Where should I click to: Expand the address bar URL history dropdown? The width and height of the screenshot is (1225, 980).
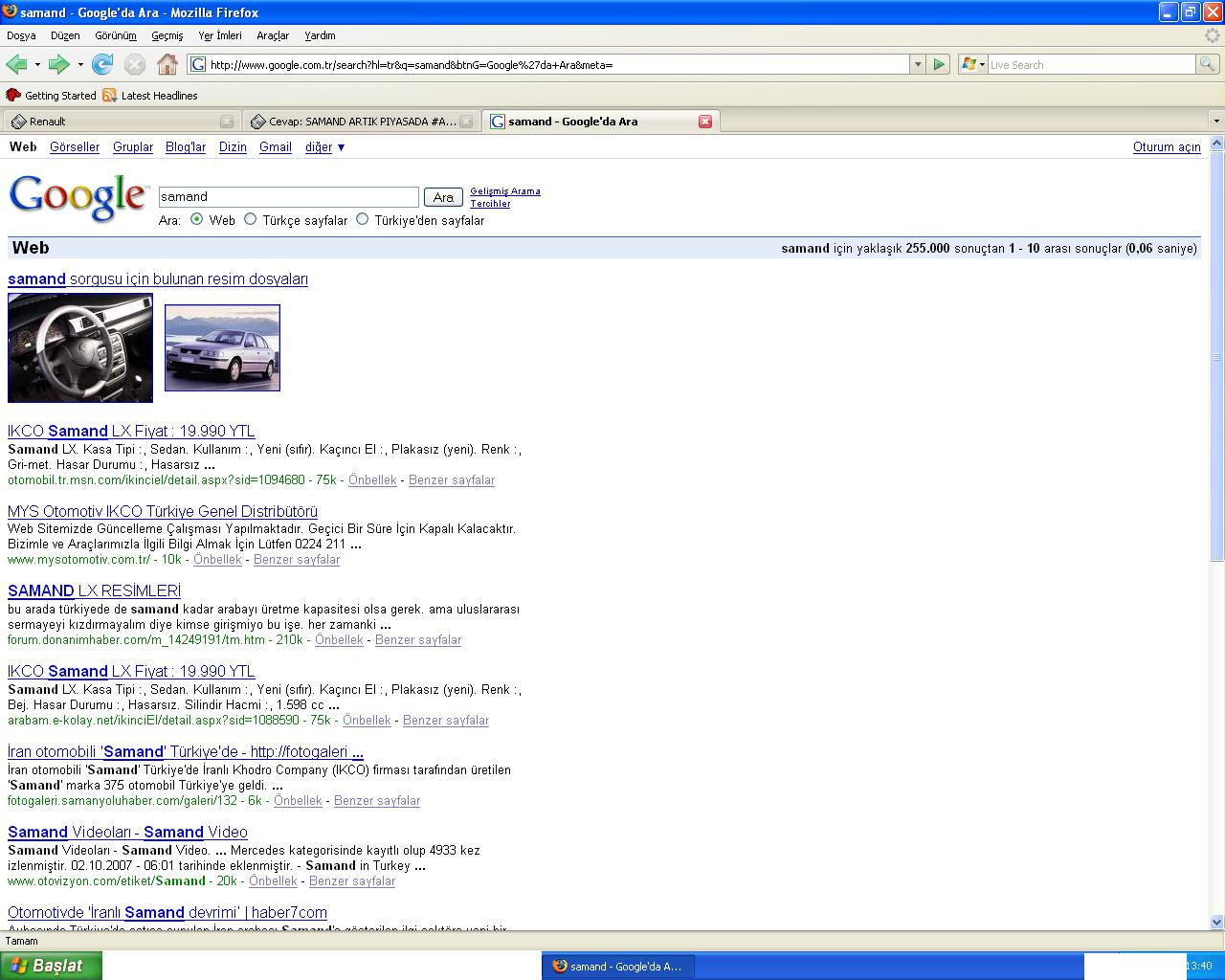(x=918, y=64)
